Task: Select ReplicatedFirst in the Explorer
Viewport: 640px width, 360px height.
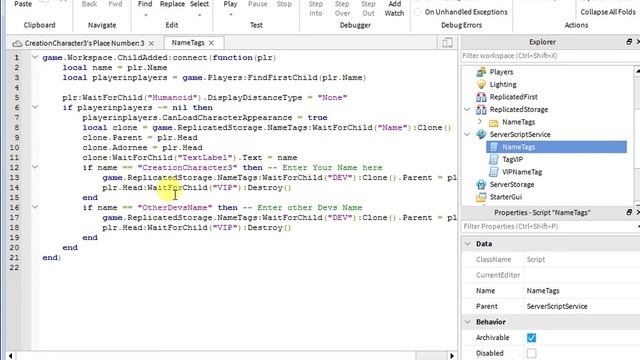Action: coord(513,97)
